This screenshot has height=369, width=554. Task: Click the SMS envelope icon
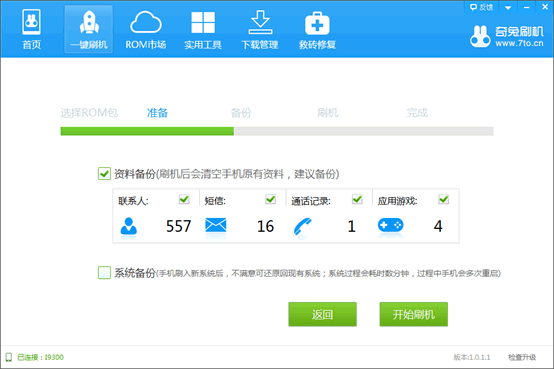(x=216, y=225)
